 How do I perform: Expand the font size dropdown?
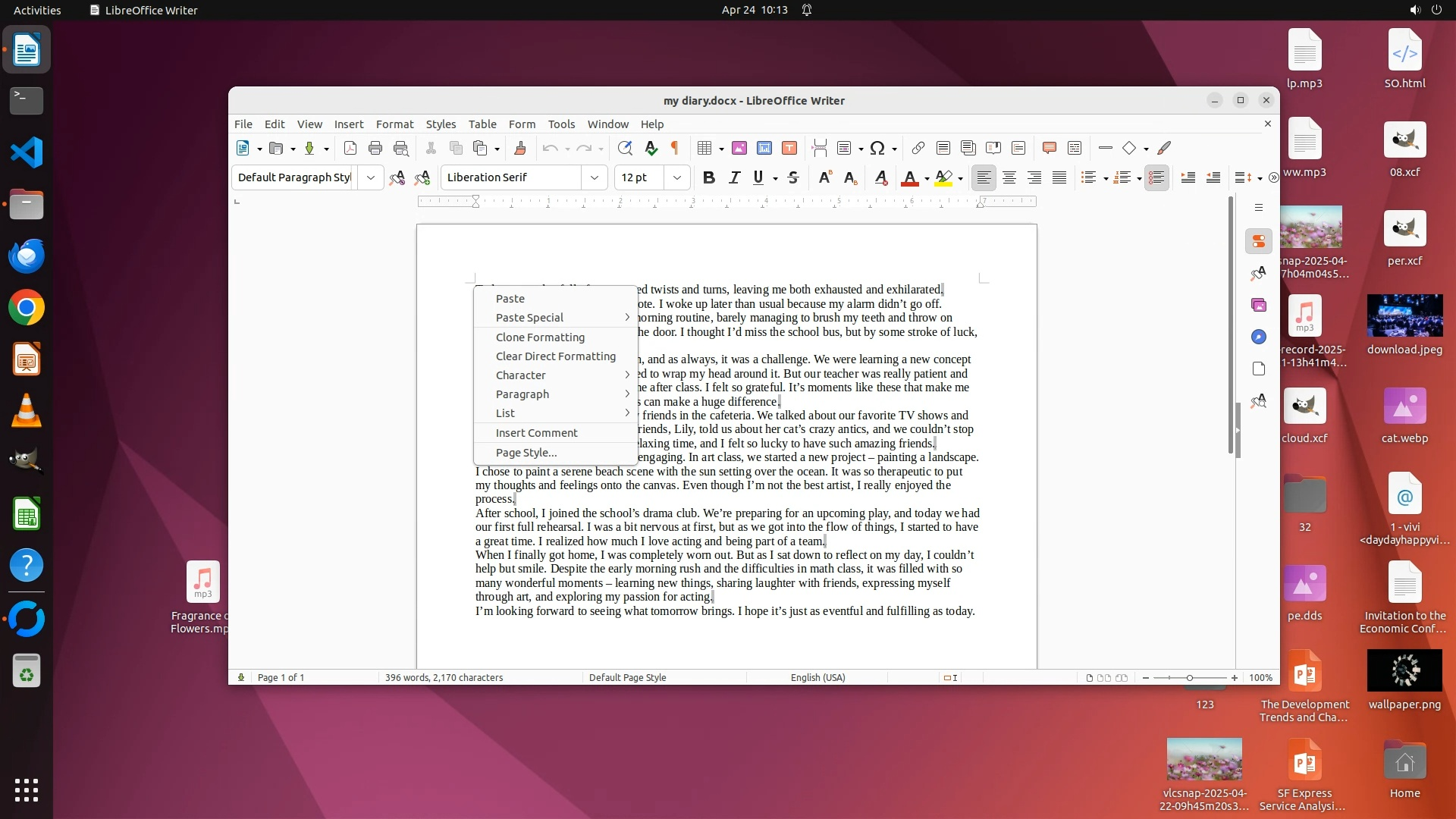click(676, 177)
